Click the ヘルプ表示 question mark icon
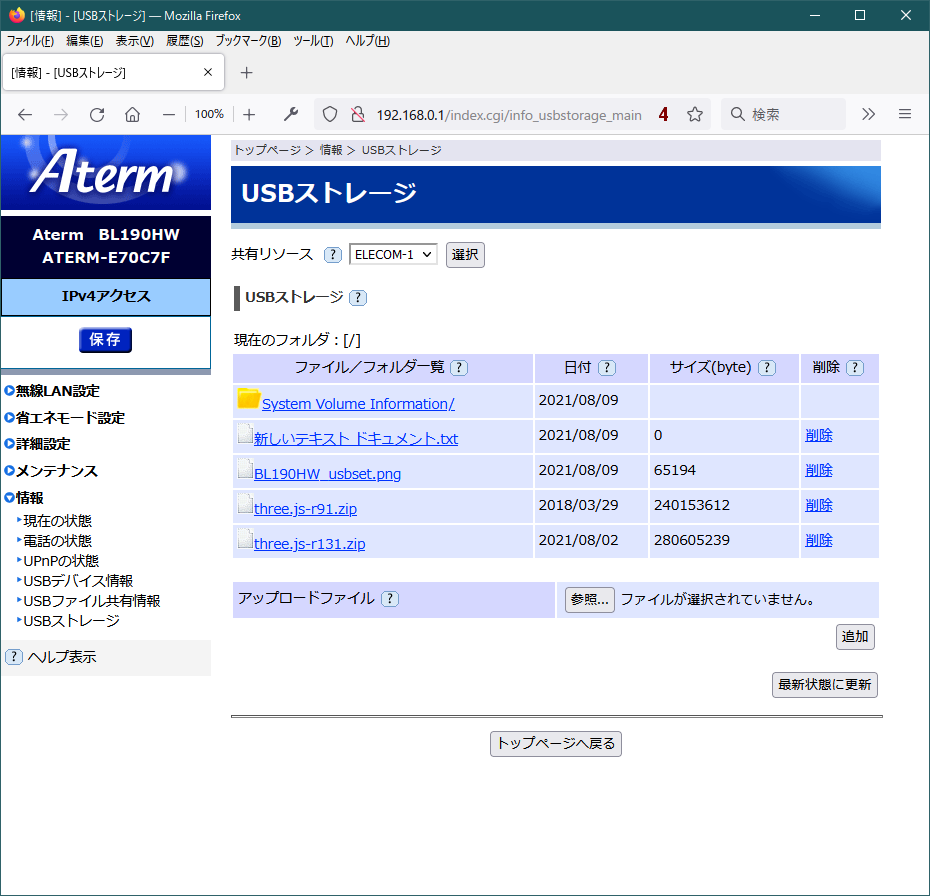This screenshot has width=930, height=896. [14, 657]
